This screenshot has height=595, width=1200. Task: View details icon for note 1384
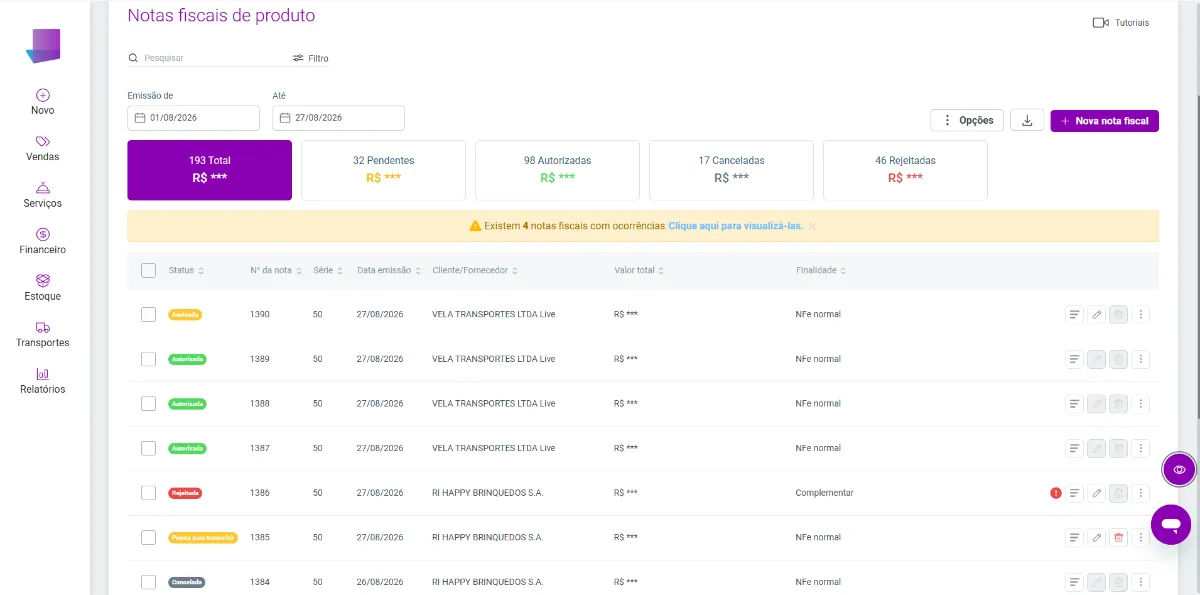click(x=1074, y=582)
